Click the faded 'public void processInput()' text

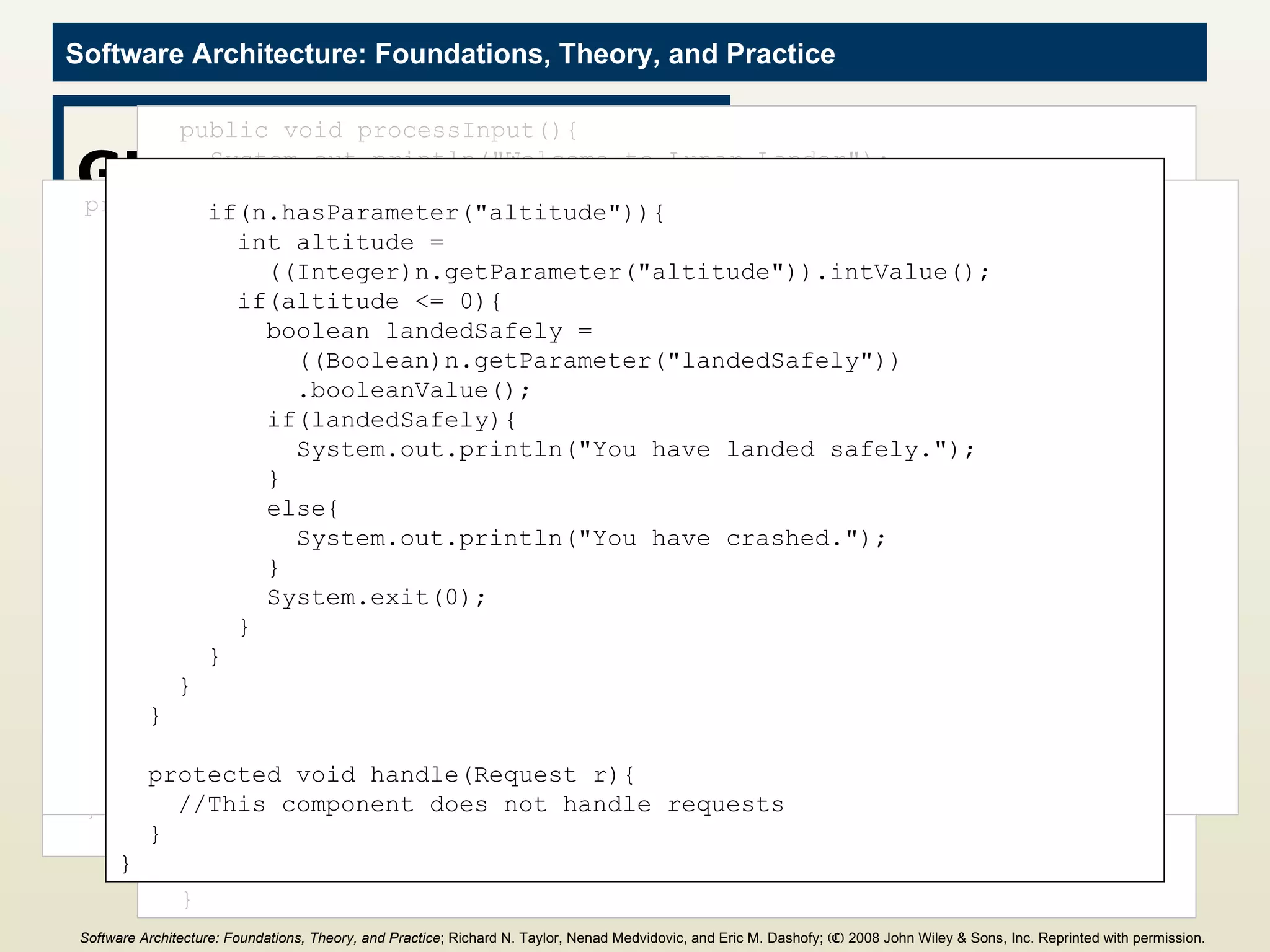coord(378,131)
